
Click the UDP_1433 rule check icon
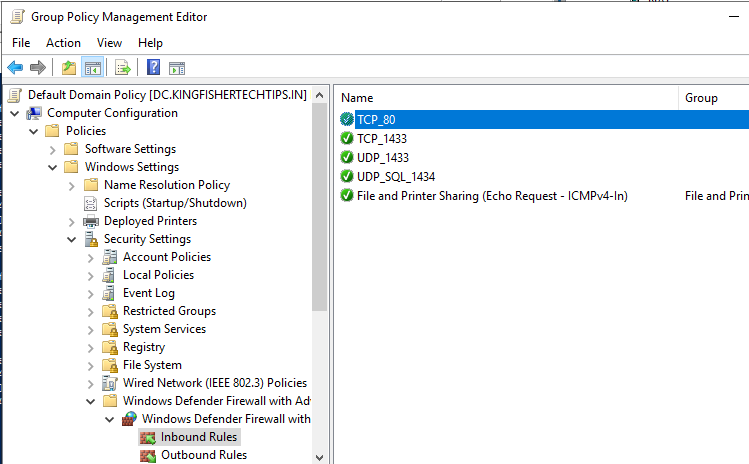point(347,157)
